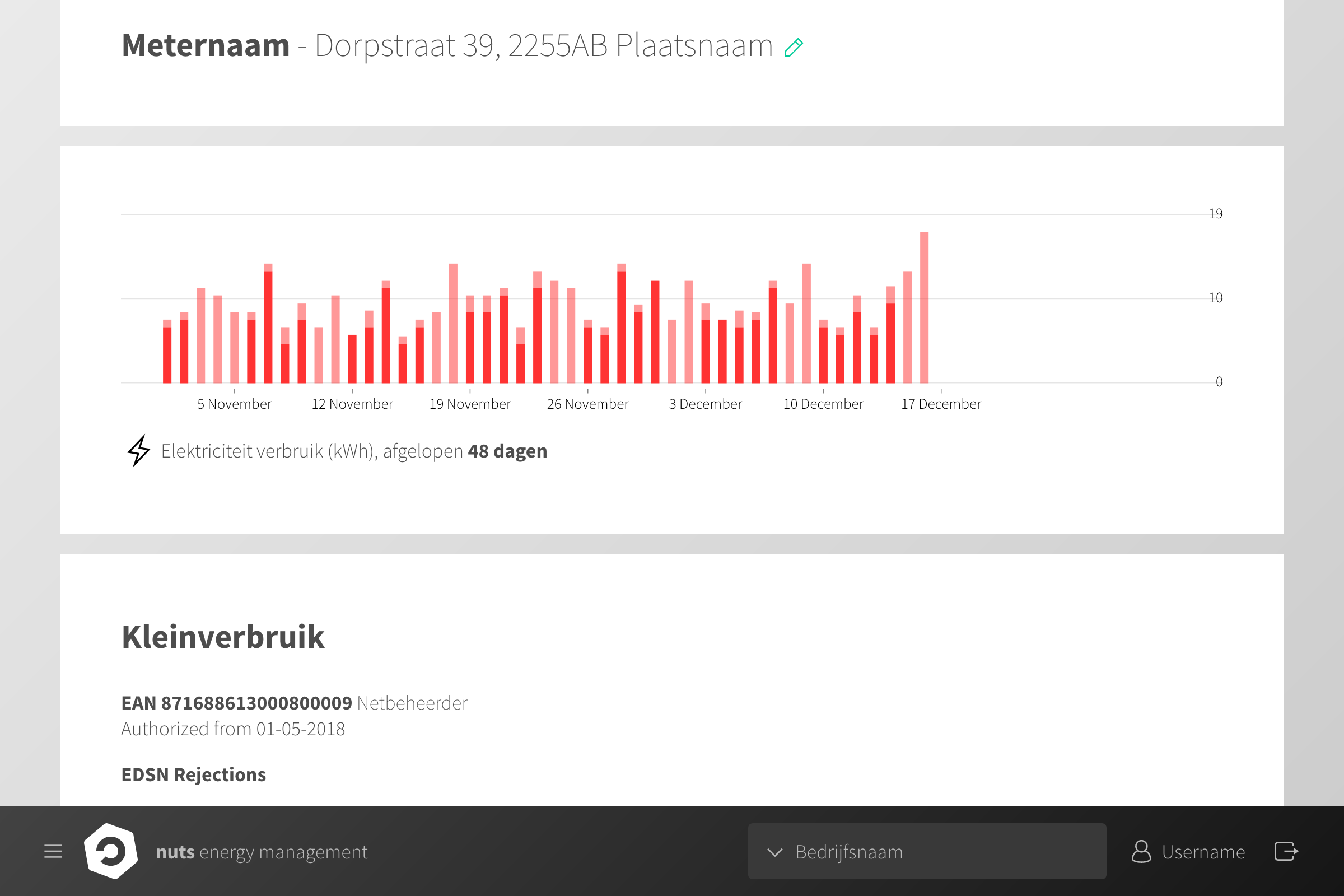Click the Username label
The width and height of the screenshot is (1344, 896).
click(x=1203, y=852)
